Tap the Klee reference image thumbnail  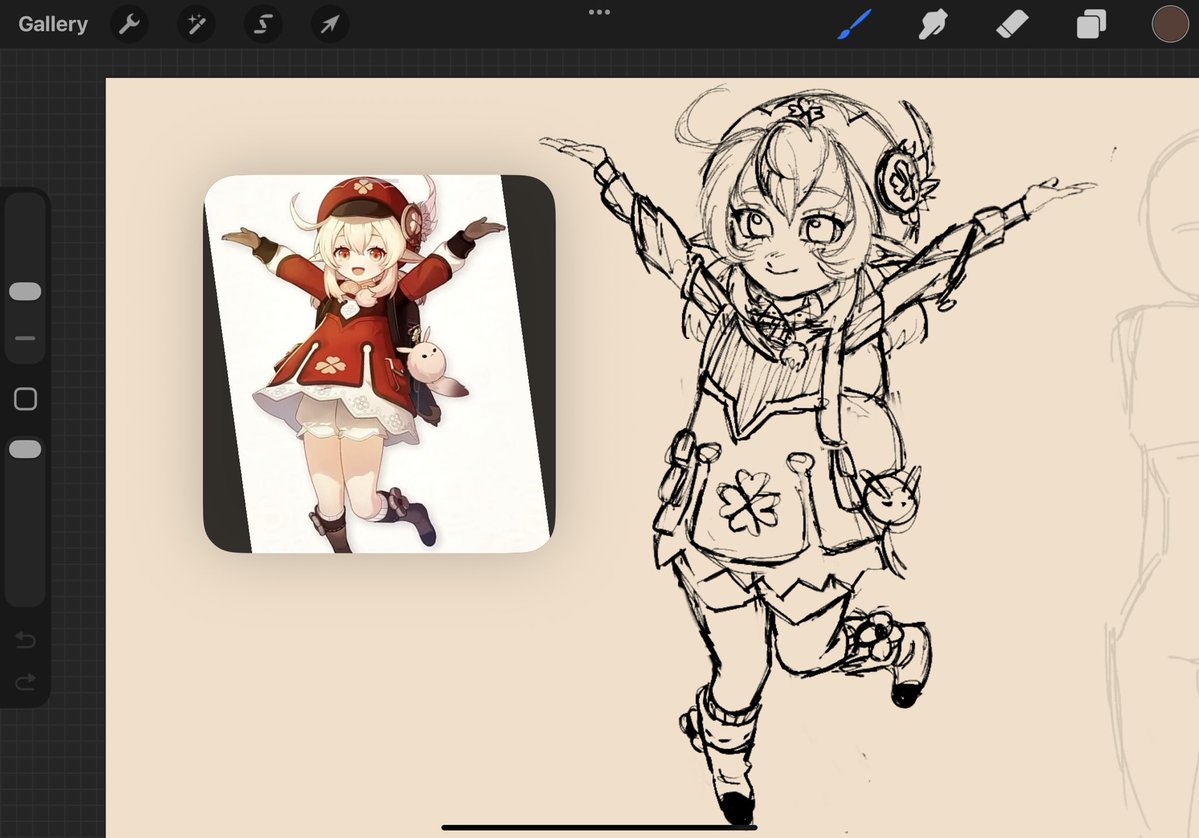[379, 364]
